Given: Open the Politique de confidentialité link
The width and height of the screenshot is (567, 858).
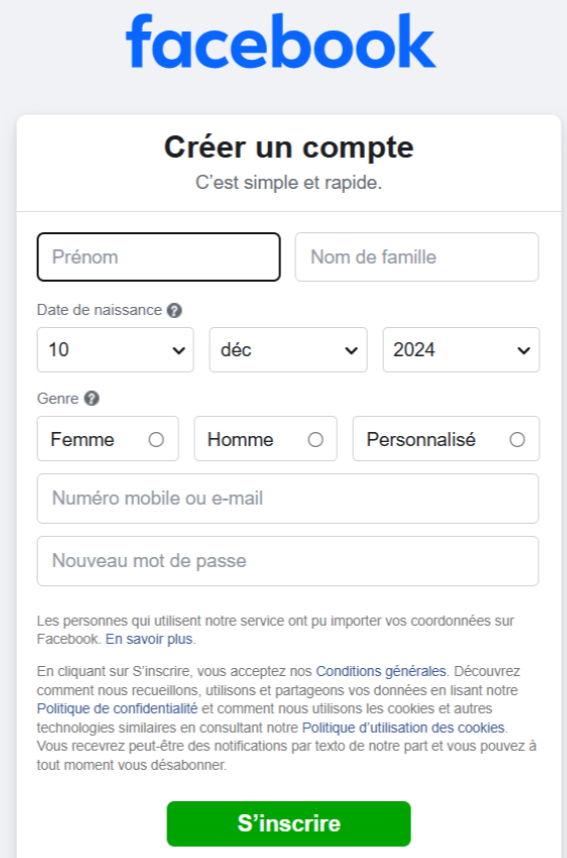Looking at the screenshot, I should 117,709.
